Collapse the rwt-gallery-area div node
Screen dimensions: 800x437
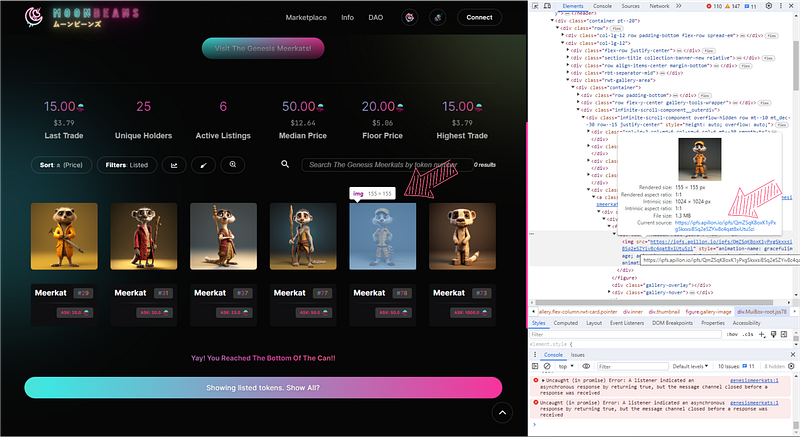tap(568, 80)
